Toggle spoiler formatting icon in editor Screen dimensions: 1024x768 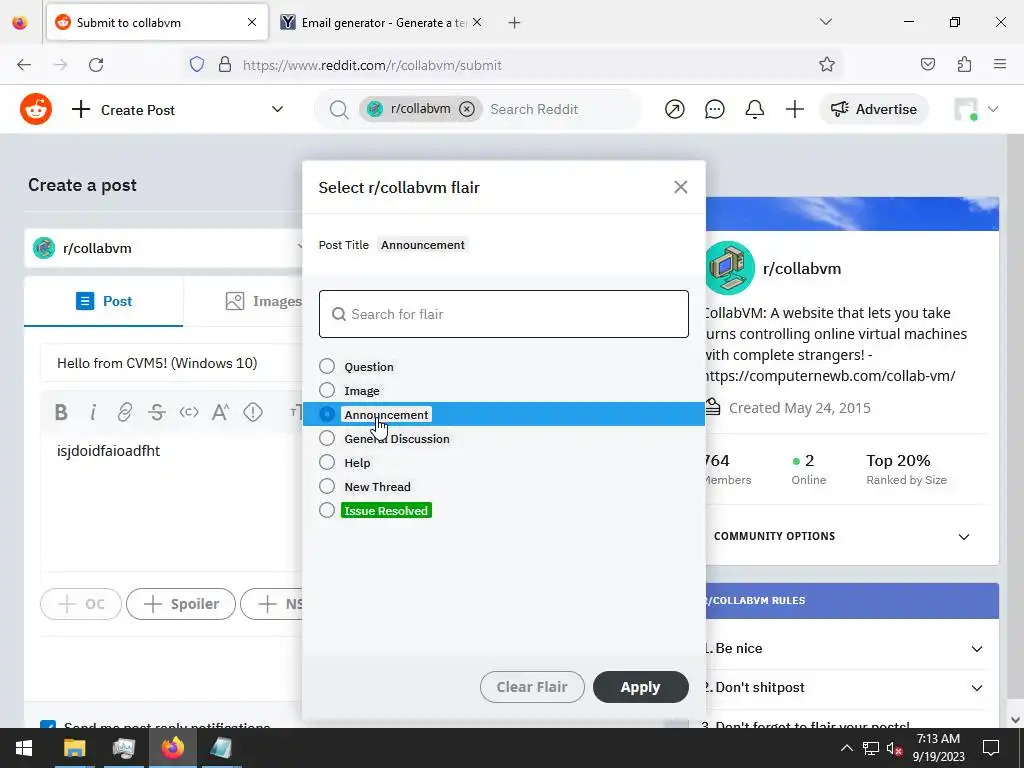[253, 412]
